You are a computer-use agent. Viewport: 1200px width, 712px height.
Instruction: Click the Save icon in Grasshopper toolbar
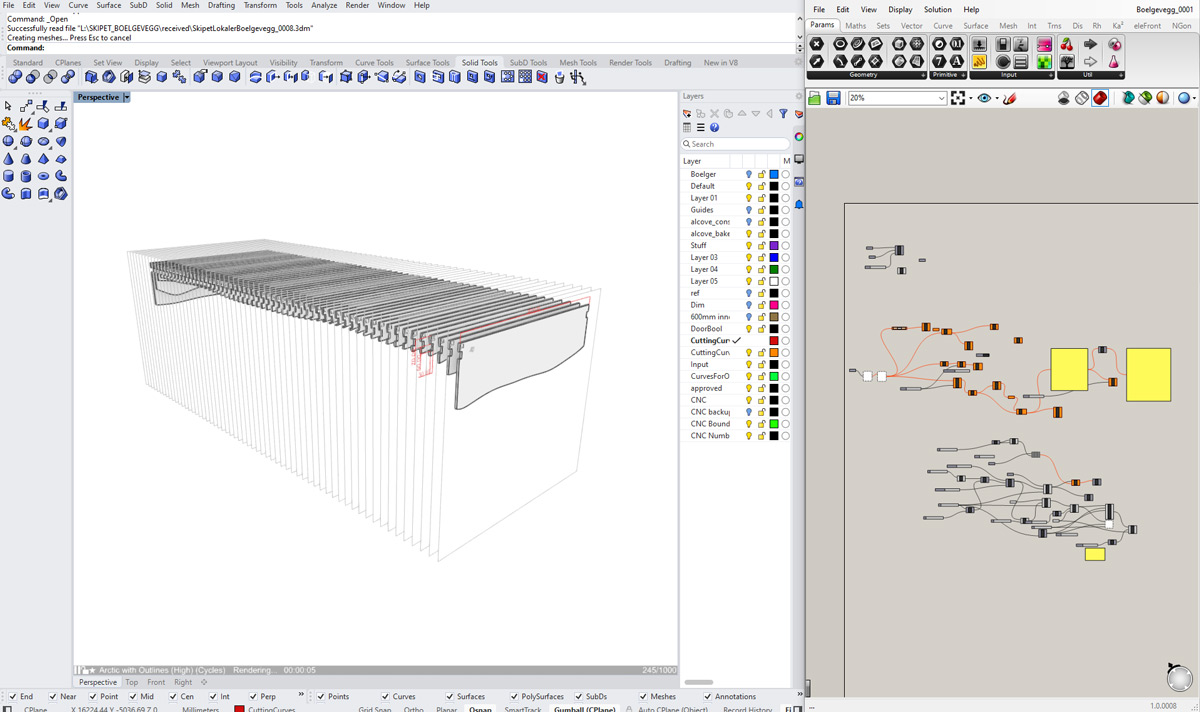tap(834, 97)
